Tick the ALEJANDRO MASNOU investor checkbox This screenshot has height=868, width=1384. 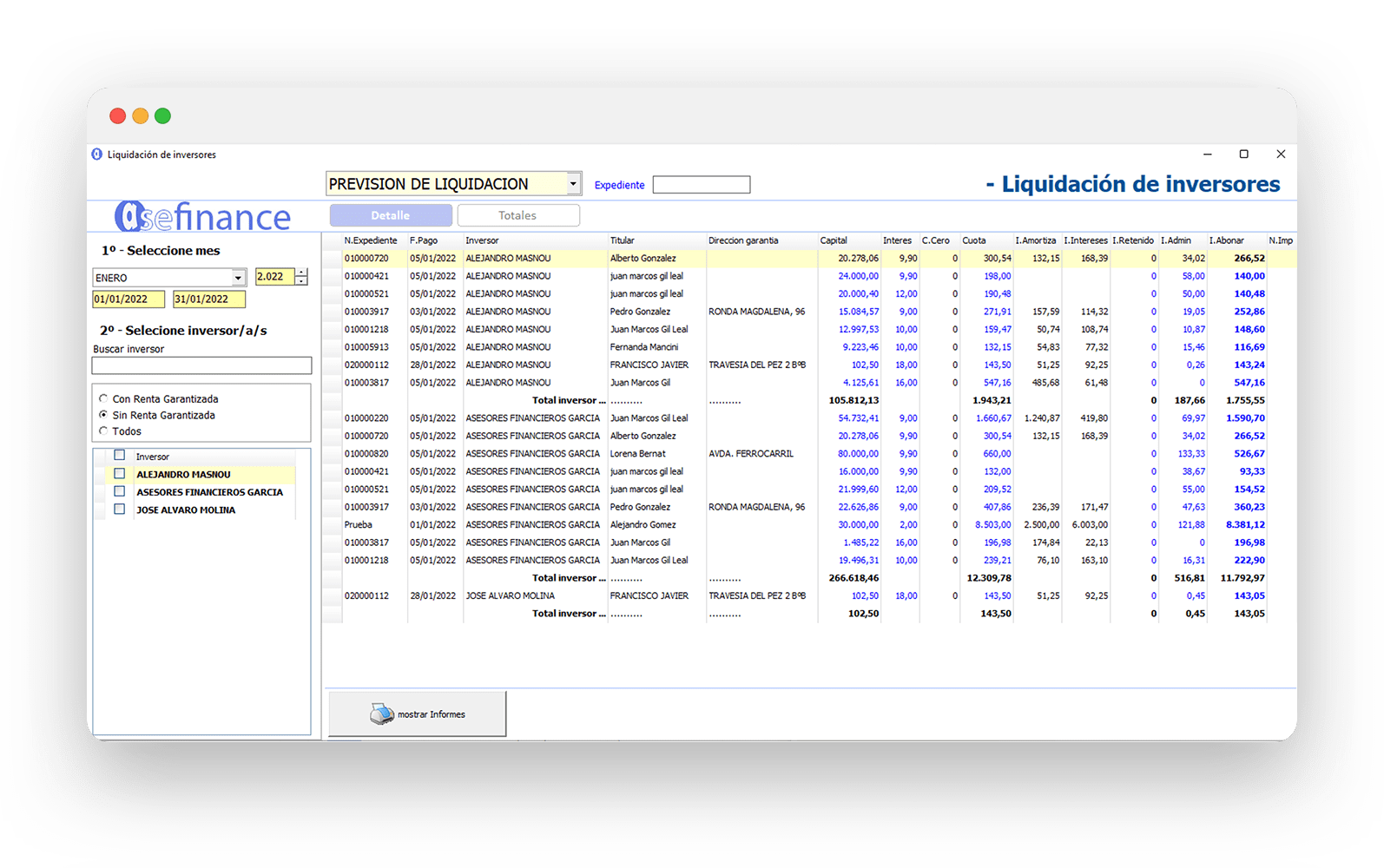point(120,474)
